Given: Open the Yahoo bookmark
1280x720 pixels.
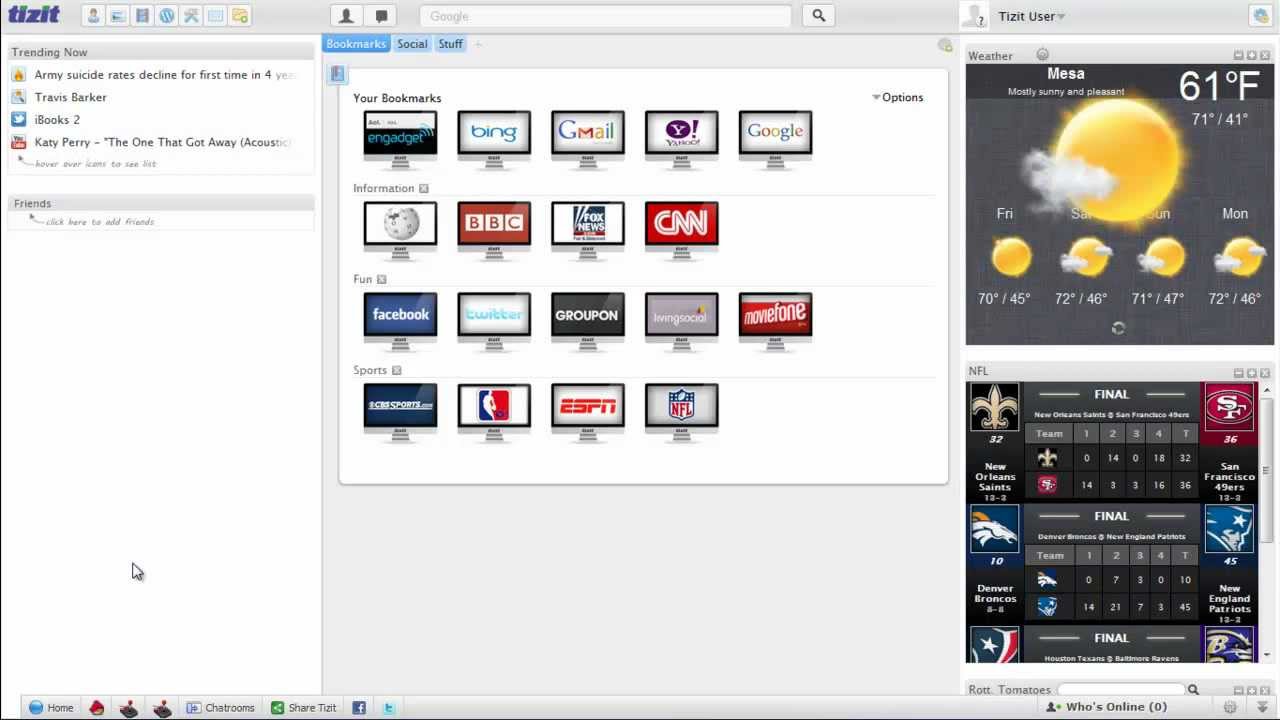Looking at the screenshot, I should pyautogui.click(x=682, y=138).
